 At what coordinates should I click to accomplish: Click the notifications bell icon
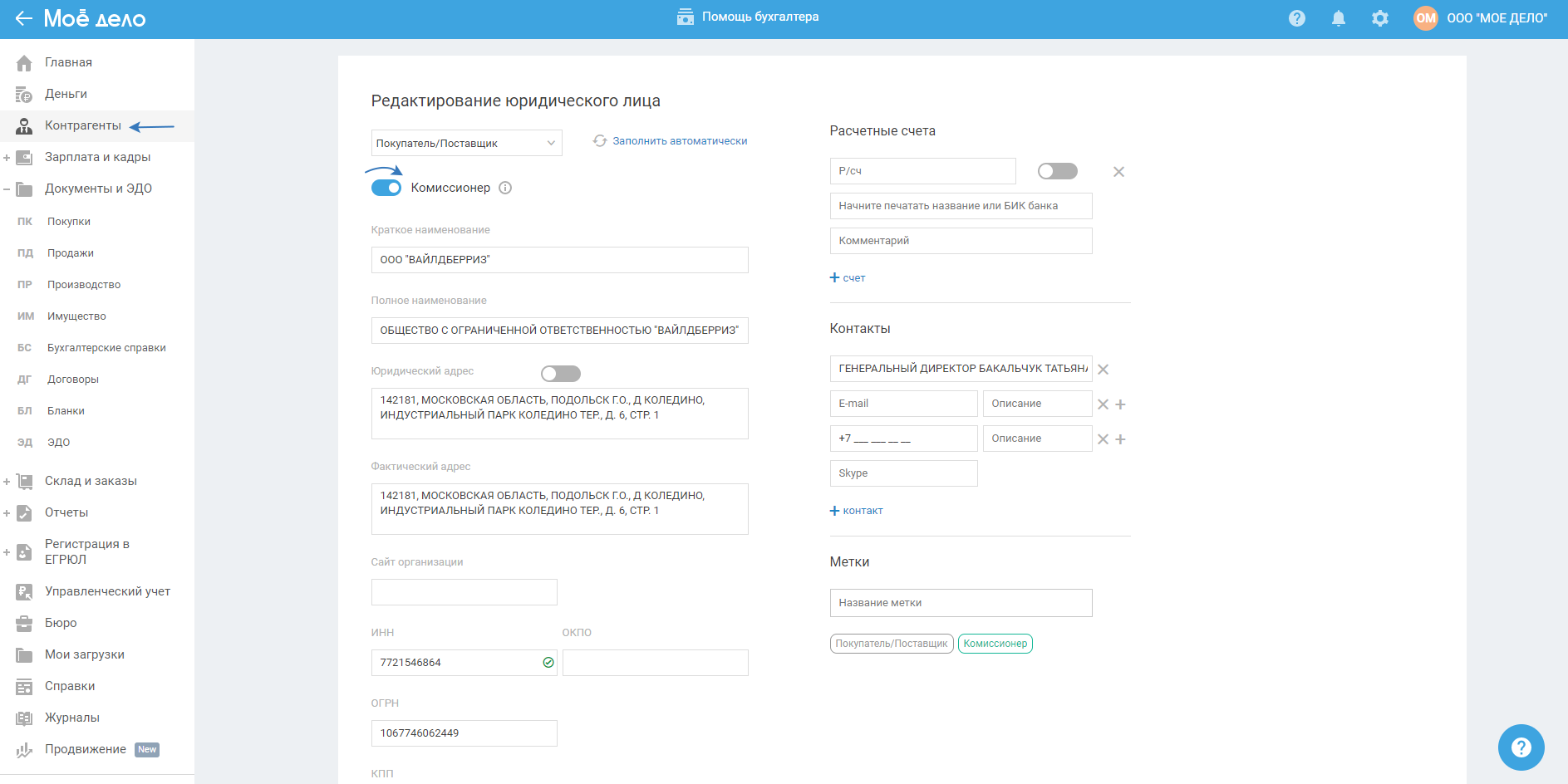click(1338, 18)
